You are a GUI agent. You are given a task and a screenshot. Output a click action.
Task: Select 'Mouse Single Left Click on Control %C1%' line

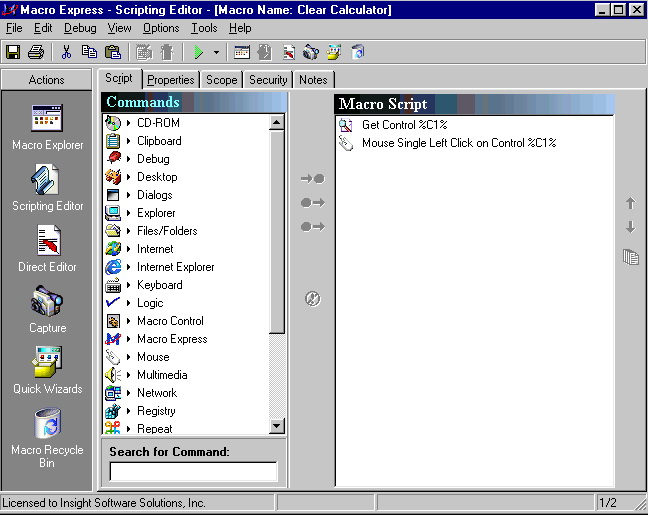pos(459,143)
